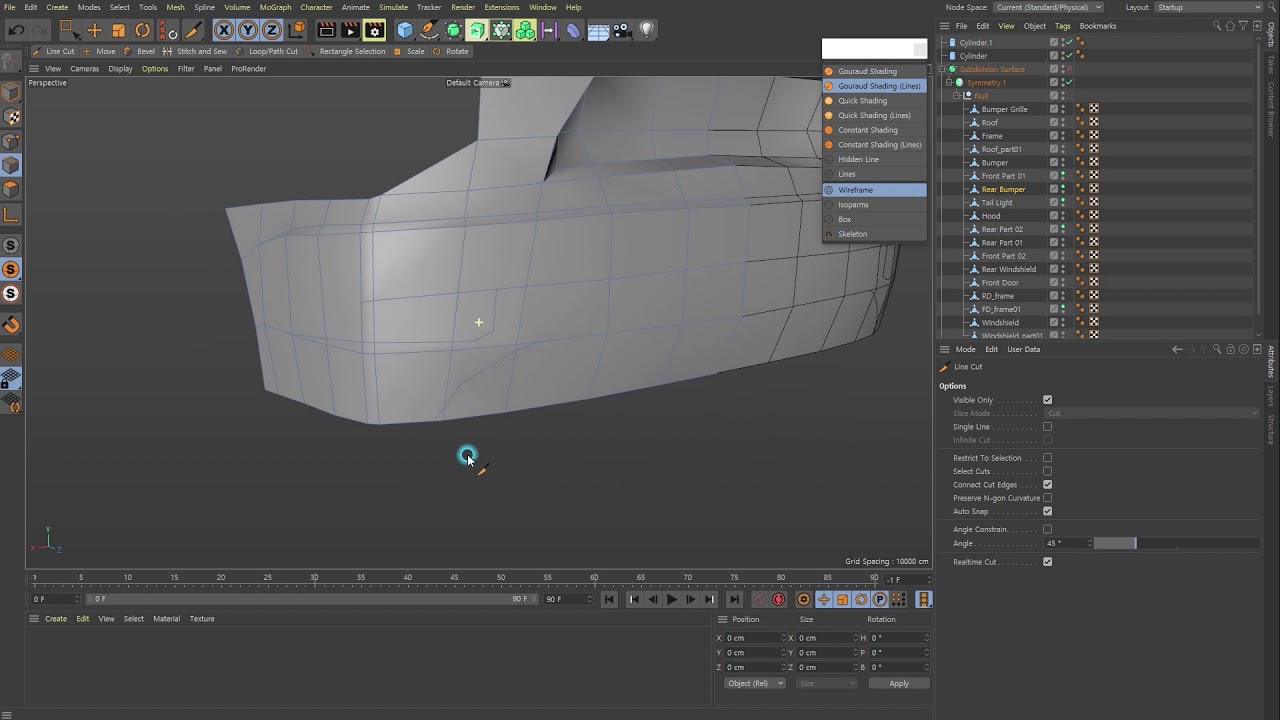Click the Knife line cut icon in top toolbar
Image resolution: width=1280 pixels, height=720 pixels.
194,30
